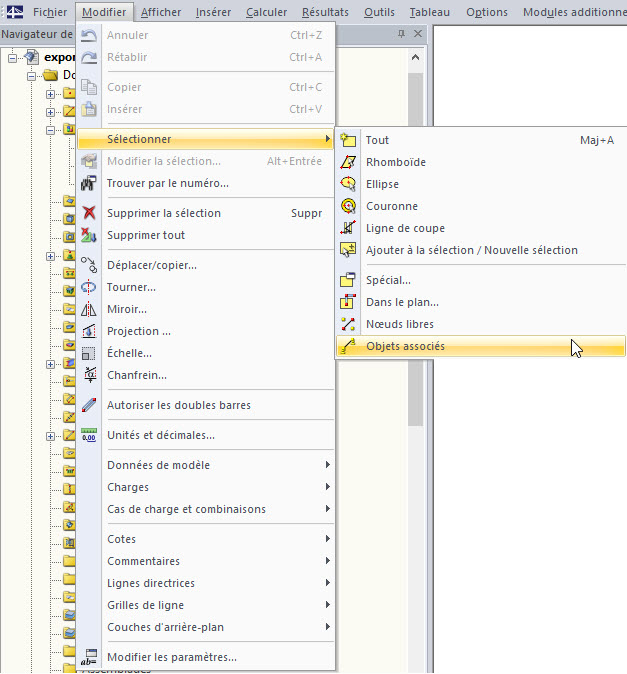
Task: Click the Ligne de coupe icon
Action: coord(348,228)
